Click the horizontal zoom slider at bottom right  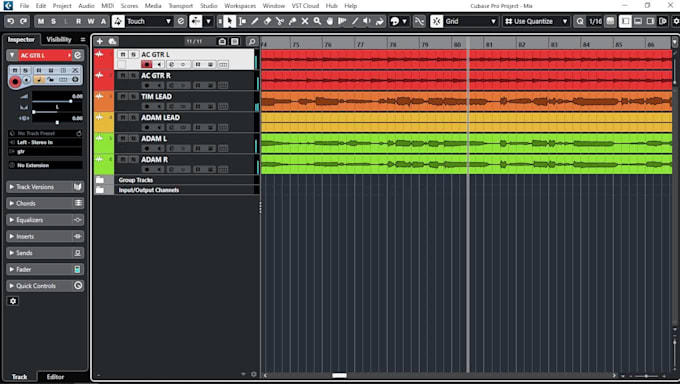(x=646, y=376)
